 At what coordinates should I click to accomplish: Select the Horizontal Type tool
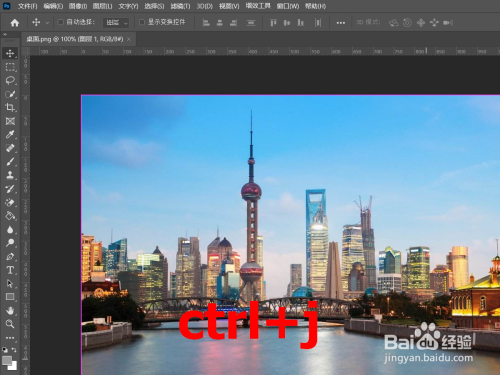pyautogui.click(x=10, y=270)
